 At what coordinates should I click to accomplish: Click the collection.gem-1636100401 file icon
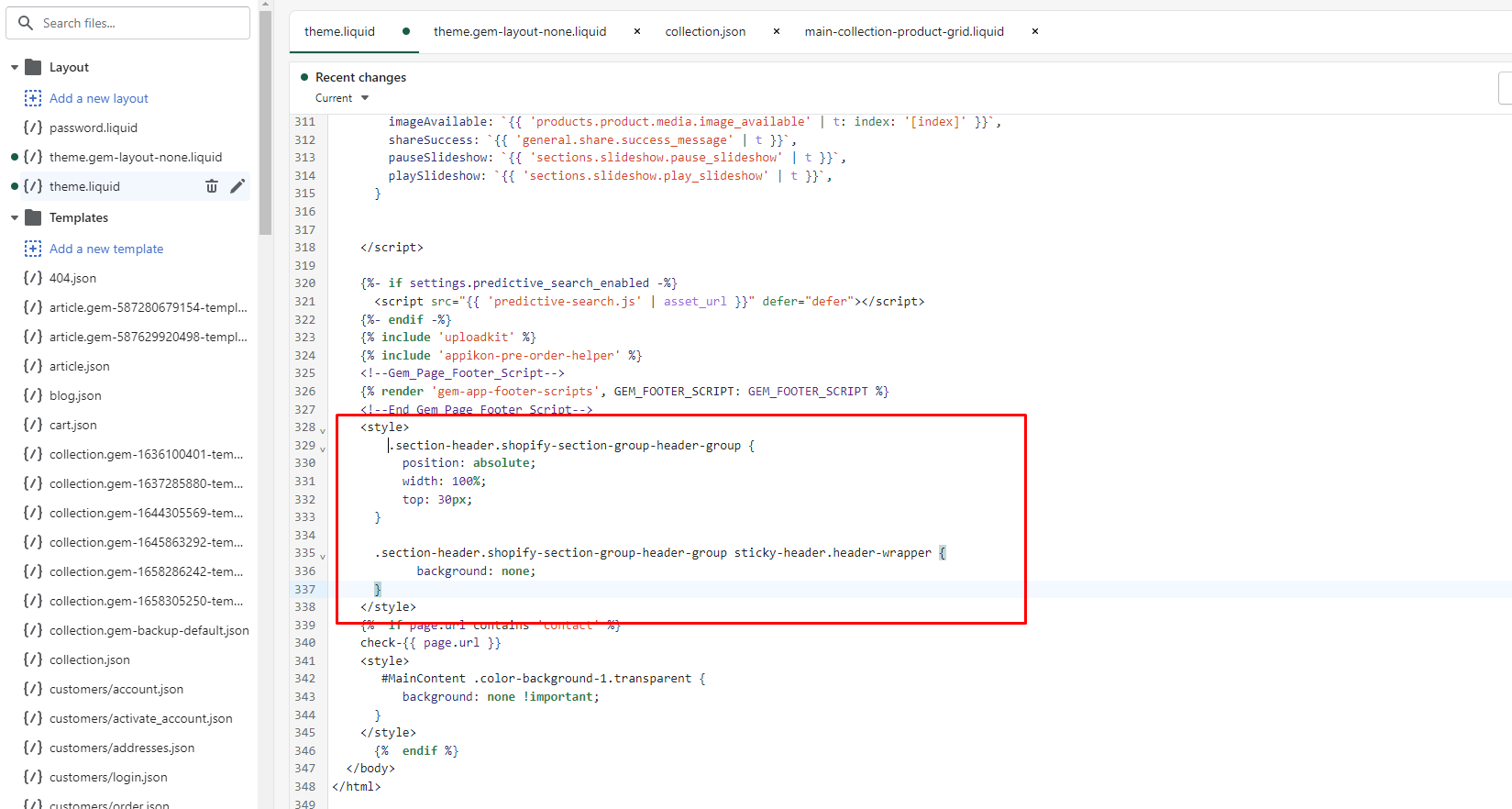click(33, 454)
